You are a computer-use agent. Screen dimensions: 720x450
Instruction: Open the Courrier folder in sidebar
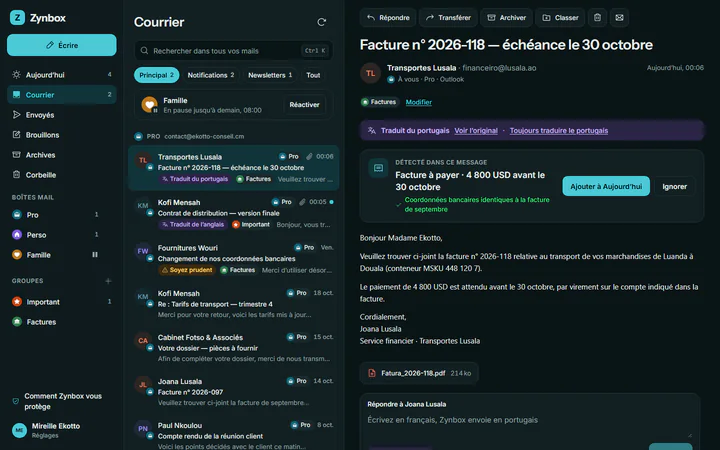tap(62, 95)
